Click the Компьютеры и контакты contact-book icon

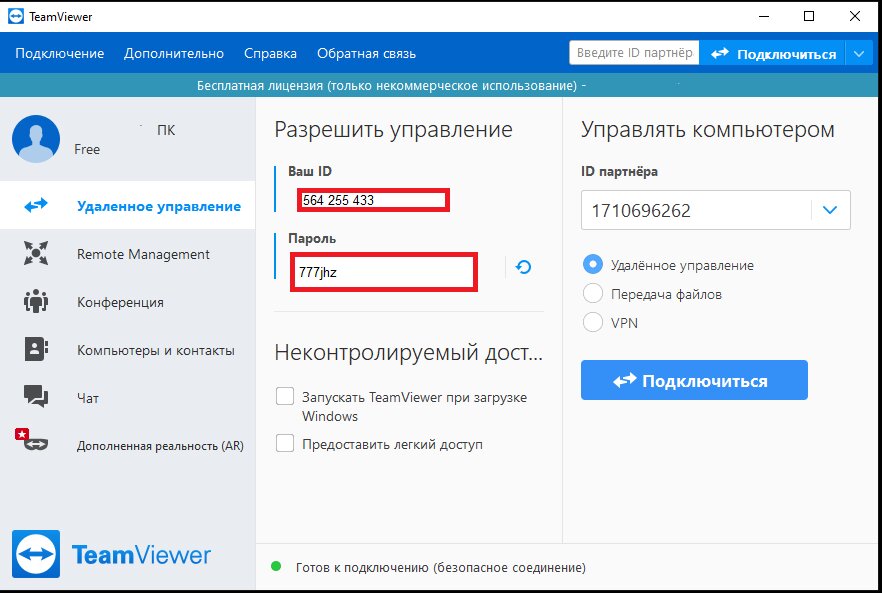click(36, 349)
